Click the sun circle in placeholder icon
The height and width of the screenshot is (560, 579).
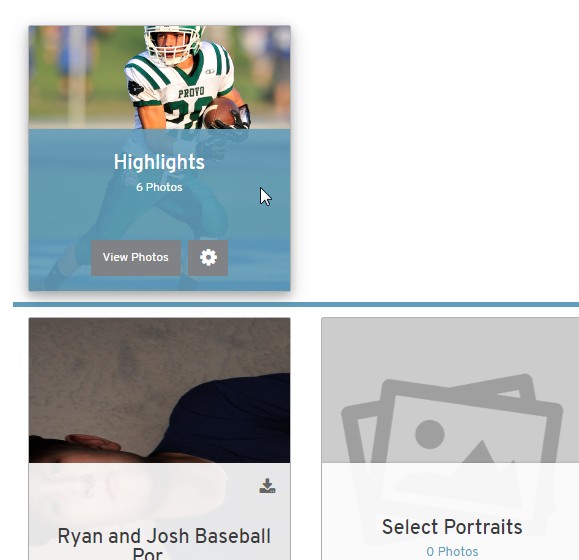(429, 434)
